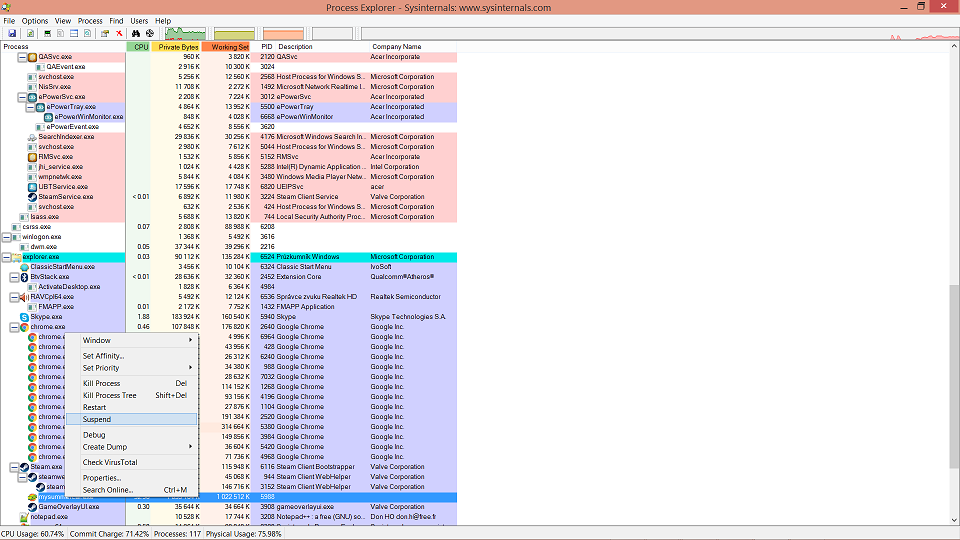The image size is (960, 540).
Task: Collapse the Steam.exe tree node
Action: [14, 467]
